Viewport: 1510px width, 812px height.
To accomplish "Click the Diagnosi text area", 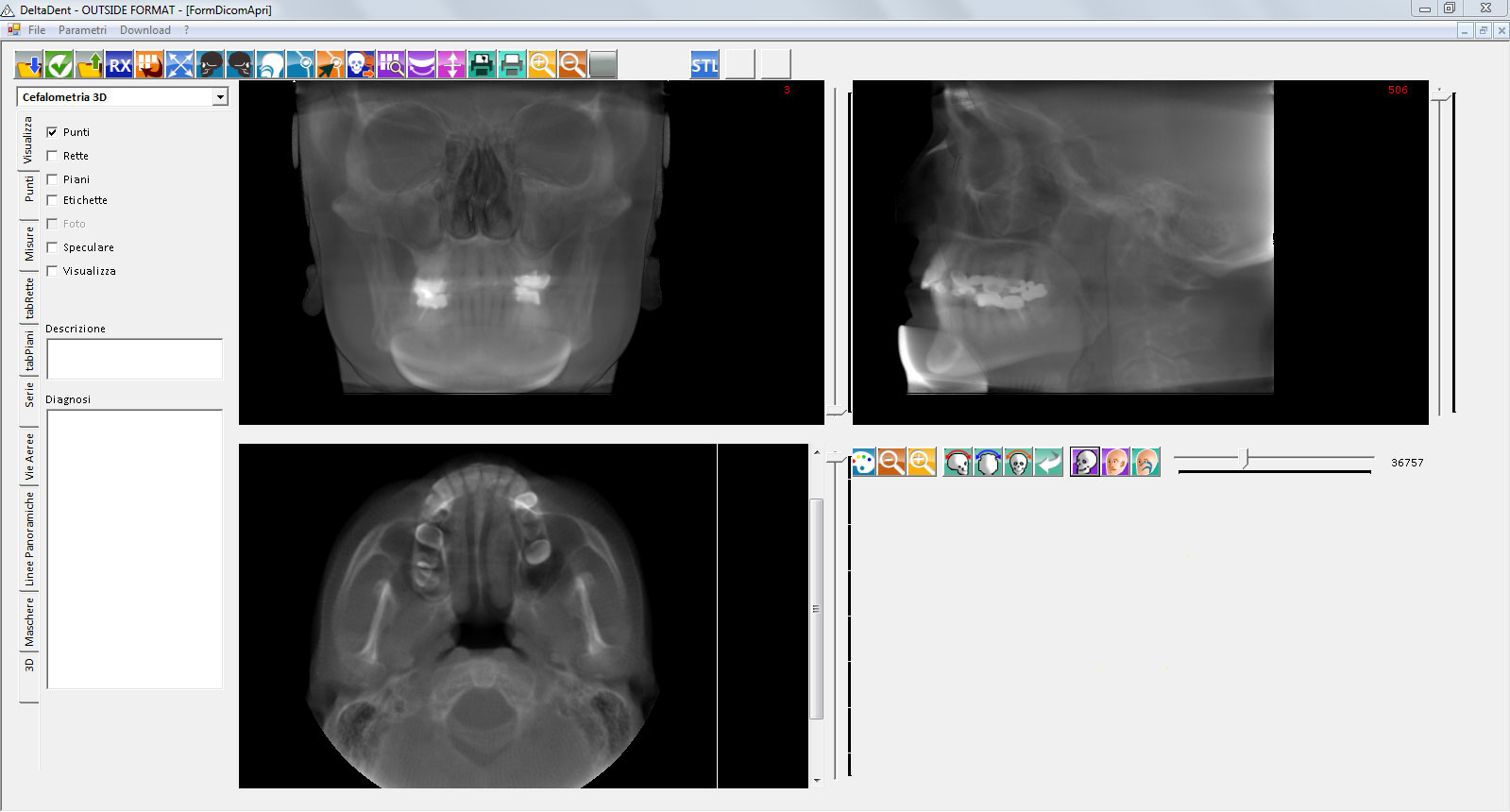I will pyautogui.click(x=134, y=550).
